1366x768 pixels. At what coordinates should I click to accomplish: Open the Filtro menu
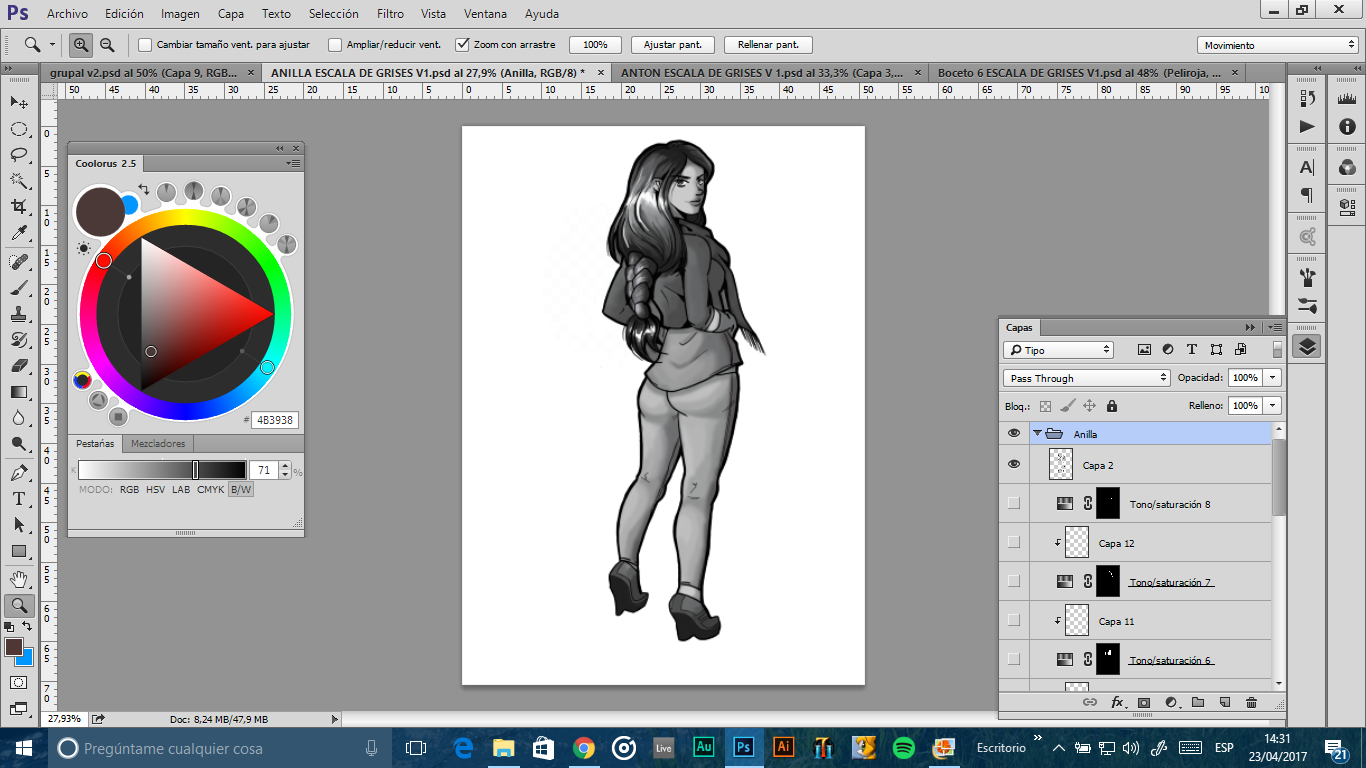(x=390, y=14)
